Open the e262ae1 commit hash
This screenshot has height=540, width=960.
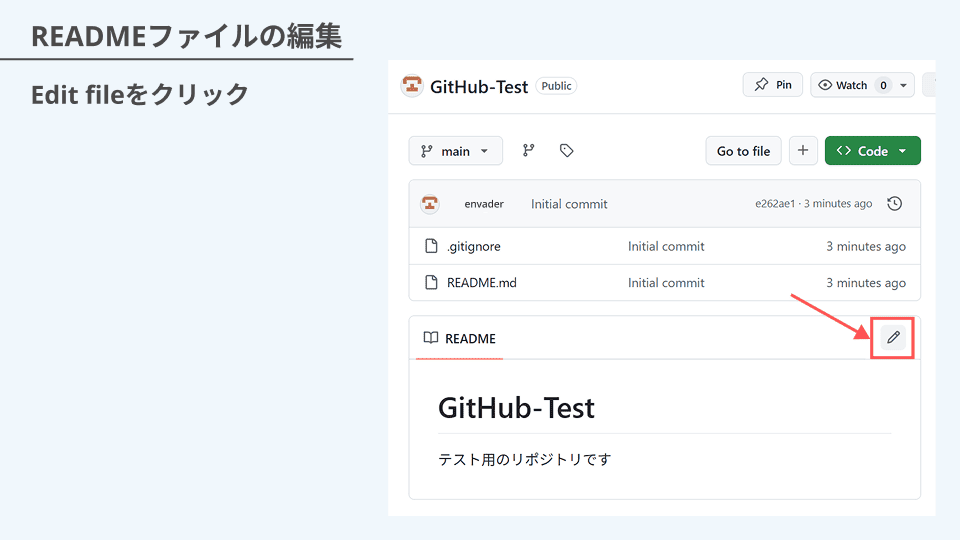774,203
